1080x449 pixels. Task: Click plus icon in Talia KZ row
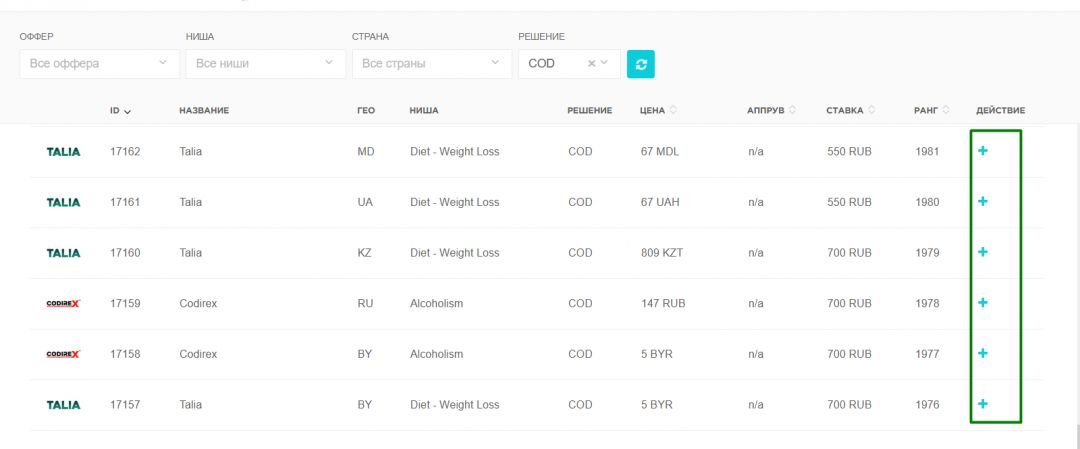[x=983, y=252]
